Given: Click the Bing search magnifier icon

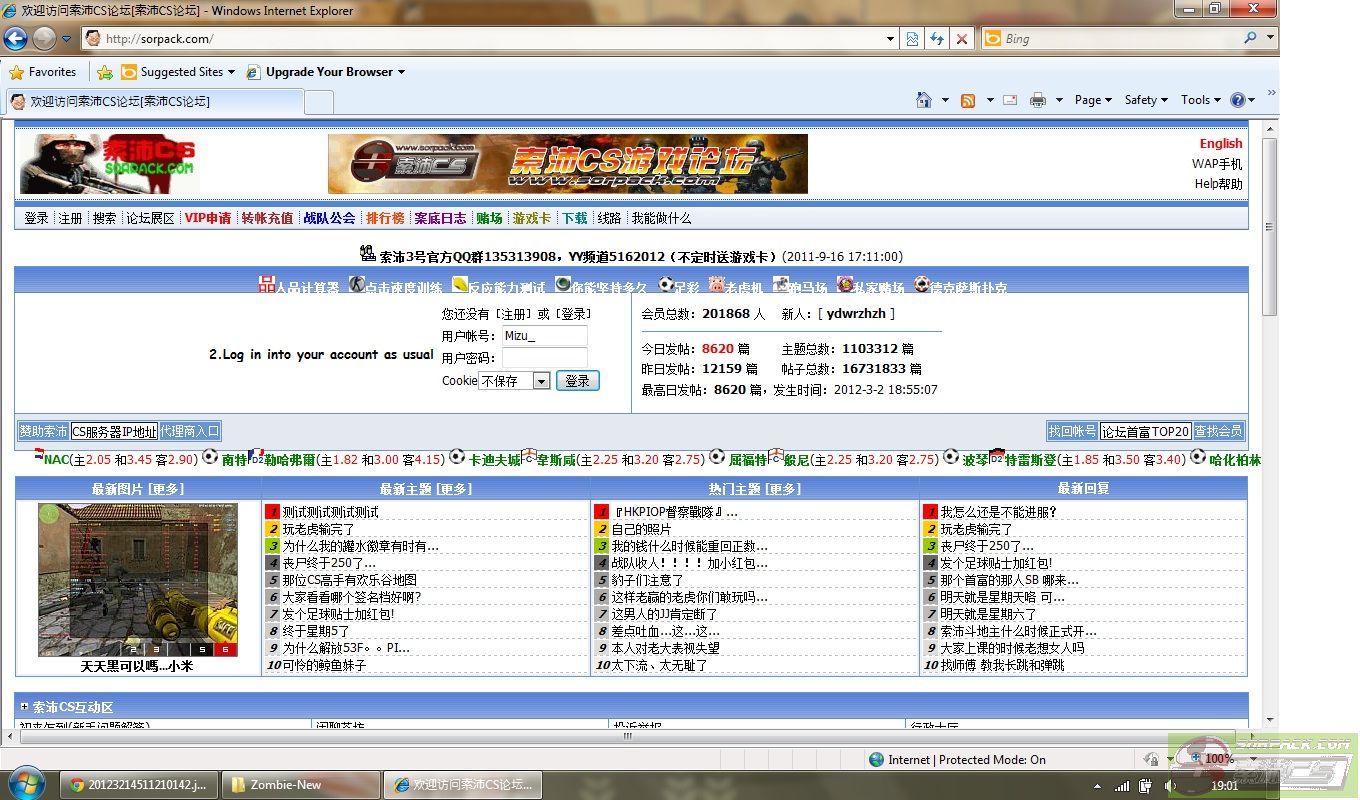Looking at the screenshot, I should click(x=1250, y=38).
